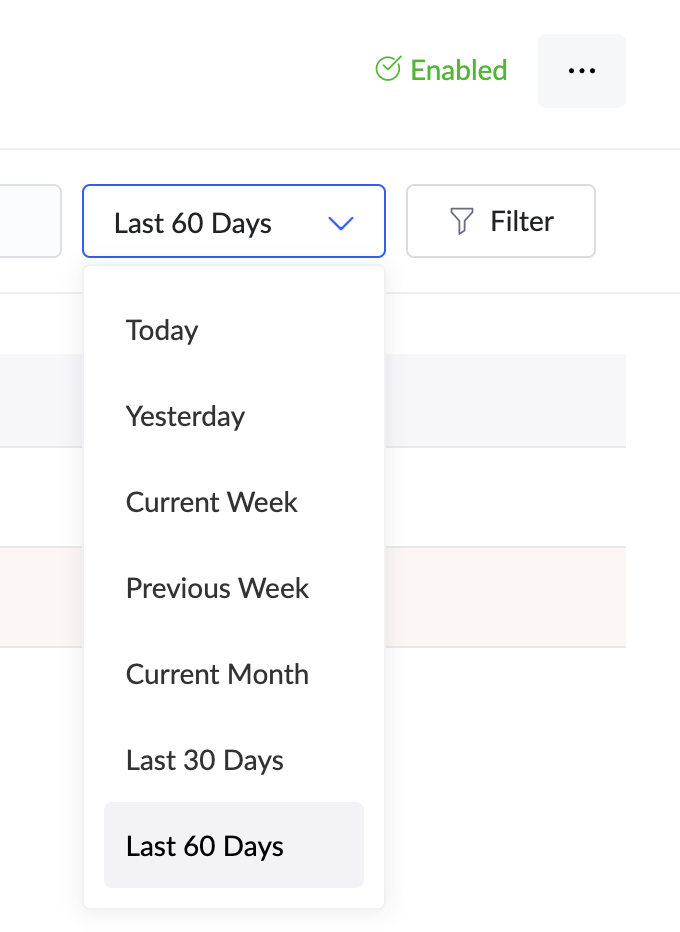Image resolution: width=680 pixels, height=932 pixels.
Task: Switch range to Last 30 Days
Action: [x=205, y=760]
